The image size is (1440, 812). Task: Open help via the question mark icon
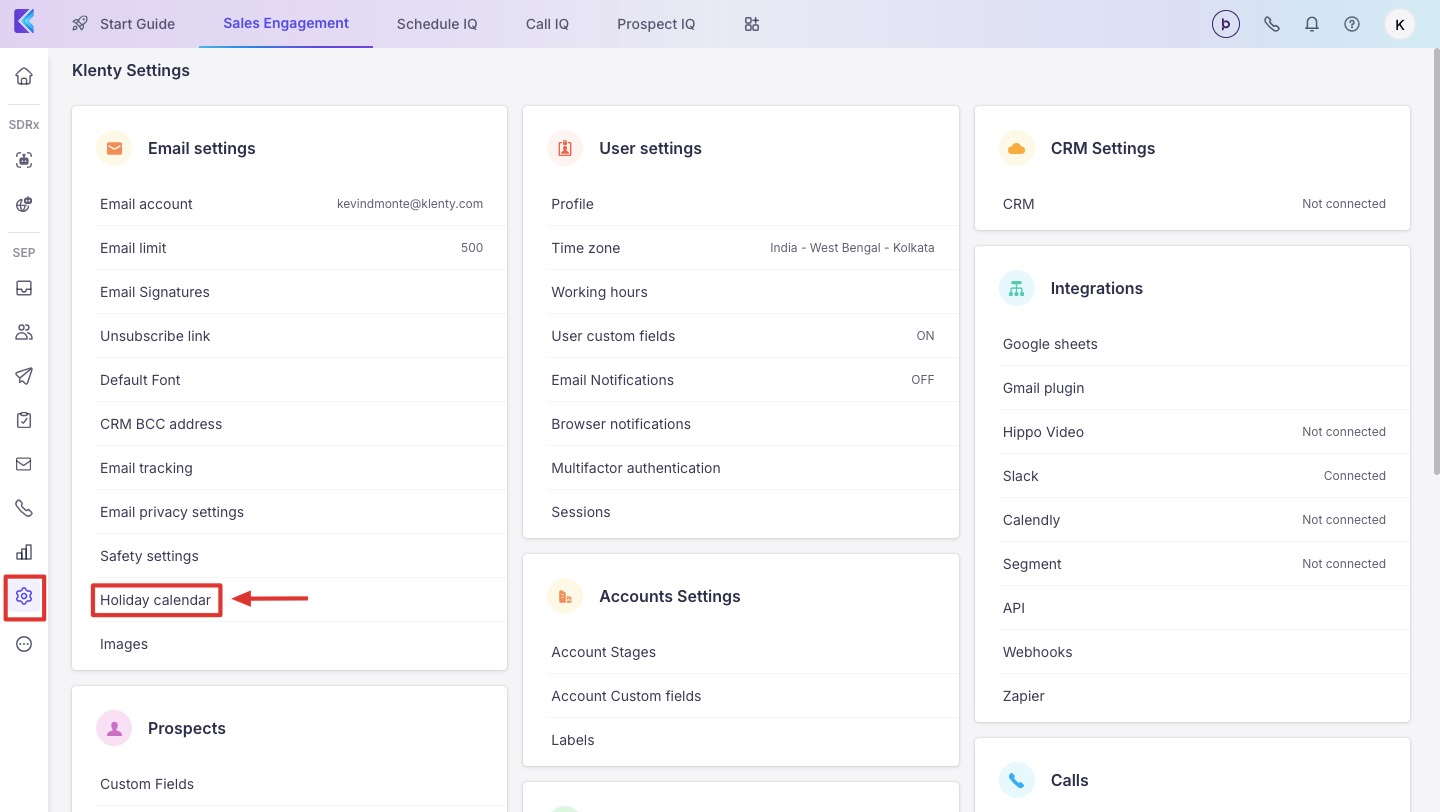tap(1352, 24)
